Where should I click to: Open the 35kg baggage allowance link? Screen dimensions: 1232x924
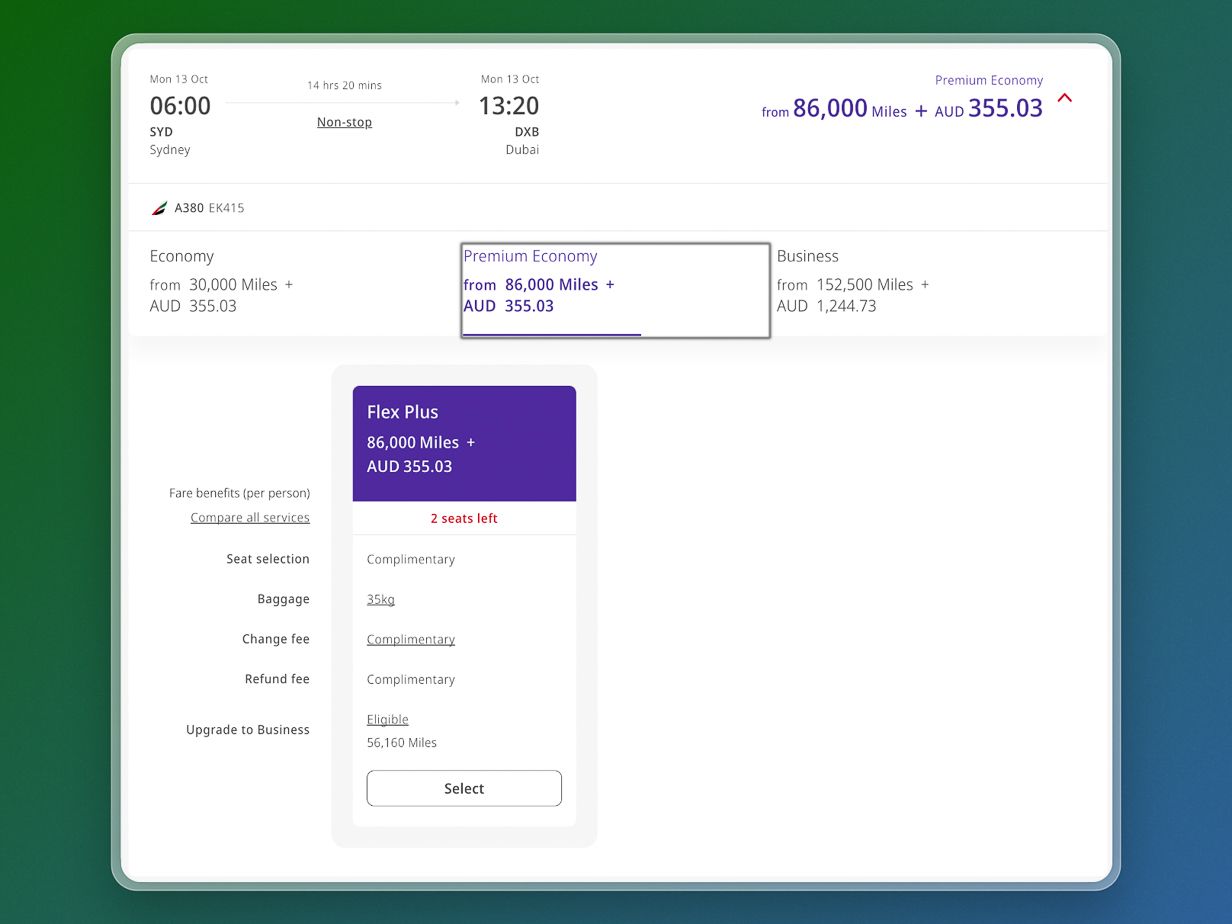(x=381, y=599)
